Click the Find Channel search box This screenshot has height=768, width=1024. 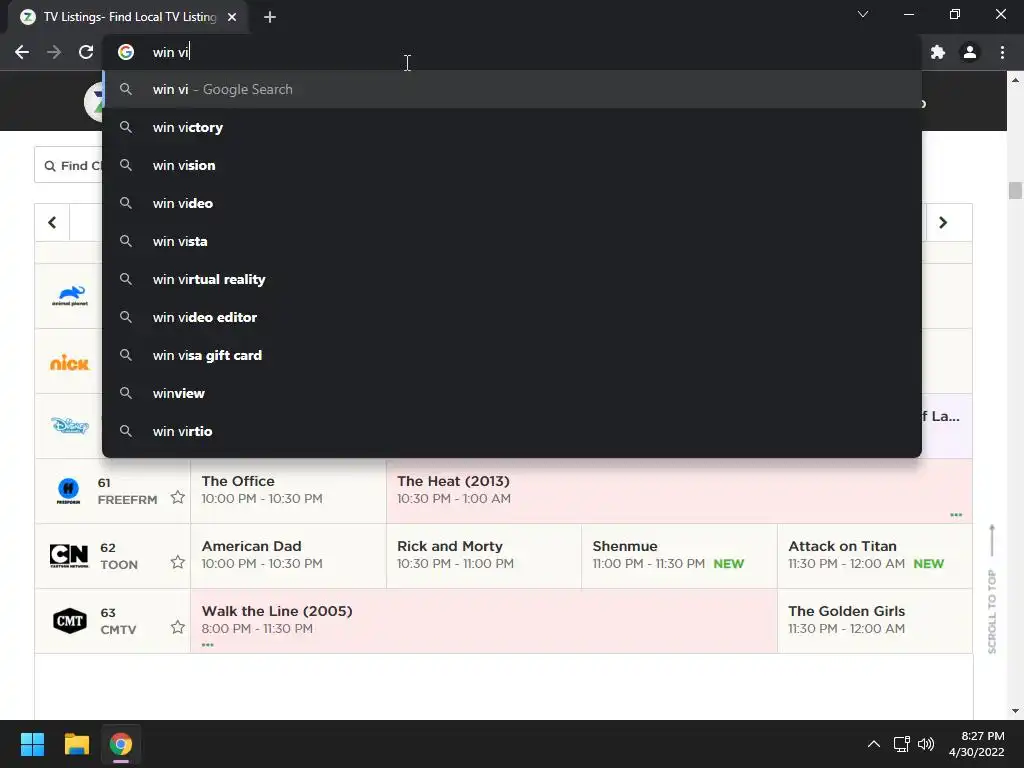tap(69, 165)
